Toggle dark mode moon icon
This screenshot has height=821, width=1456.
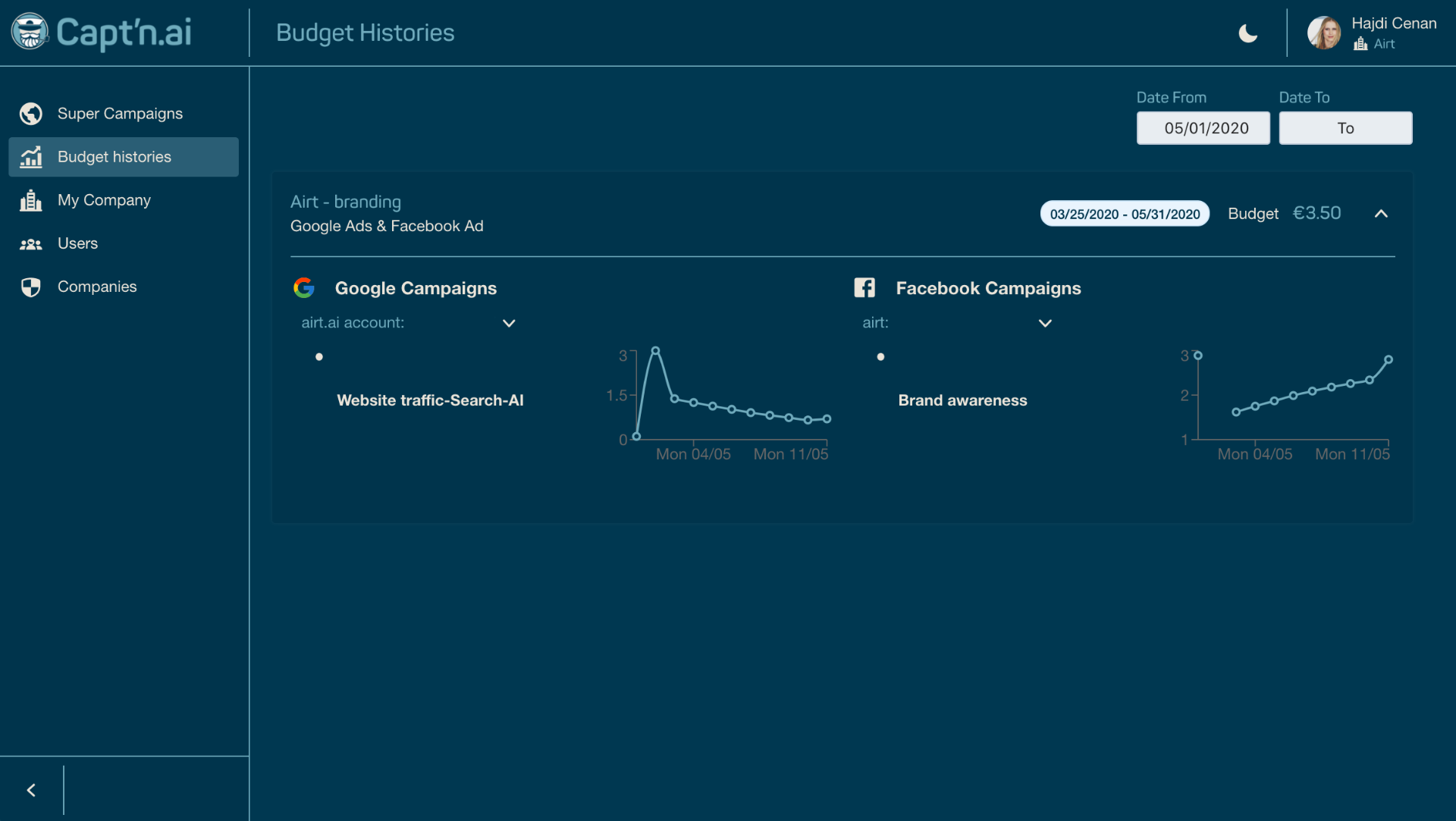tap(1247, 33)
